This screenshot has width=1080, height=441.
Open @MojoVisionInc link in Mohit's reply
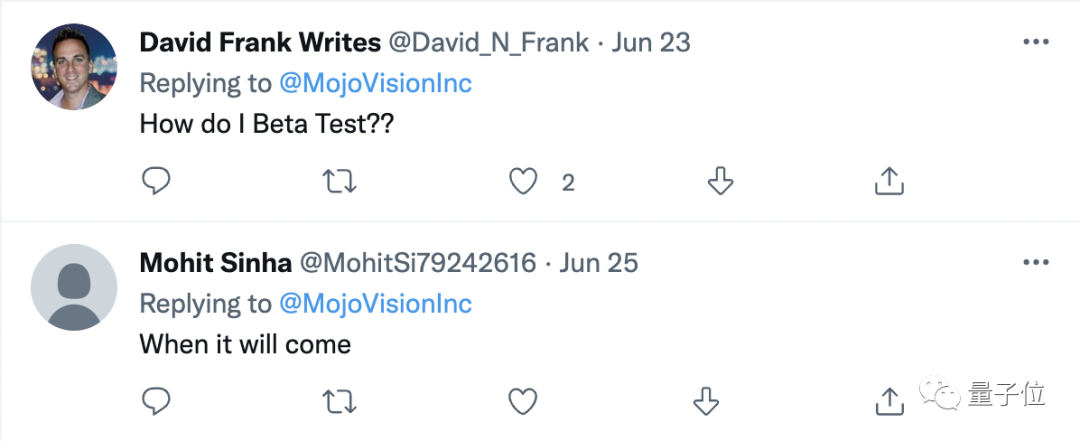pyautogui.click(x=376, y=304)
